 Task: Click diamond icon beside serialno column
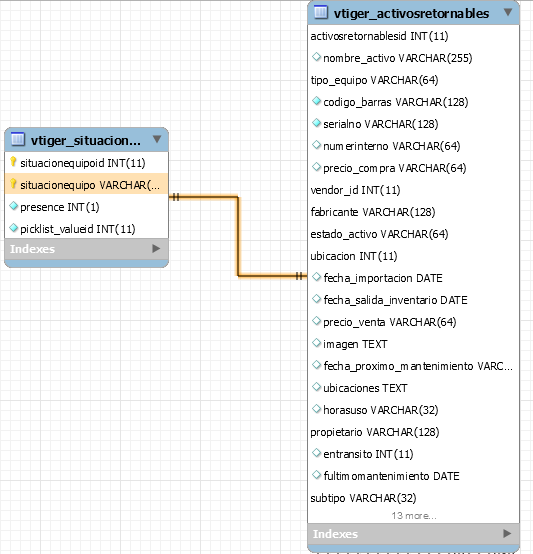point(316,123)
